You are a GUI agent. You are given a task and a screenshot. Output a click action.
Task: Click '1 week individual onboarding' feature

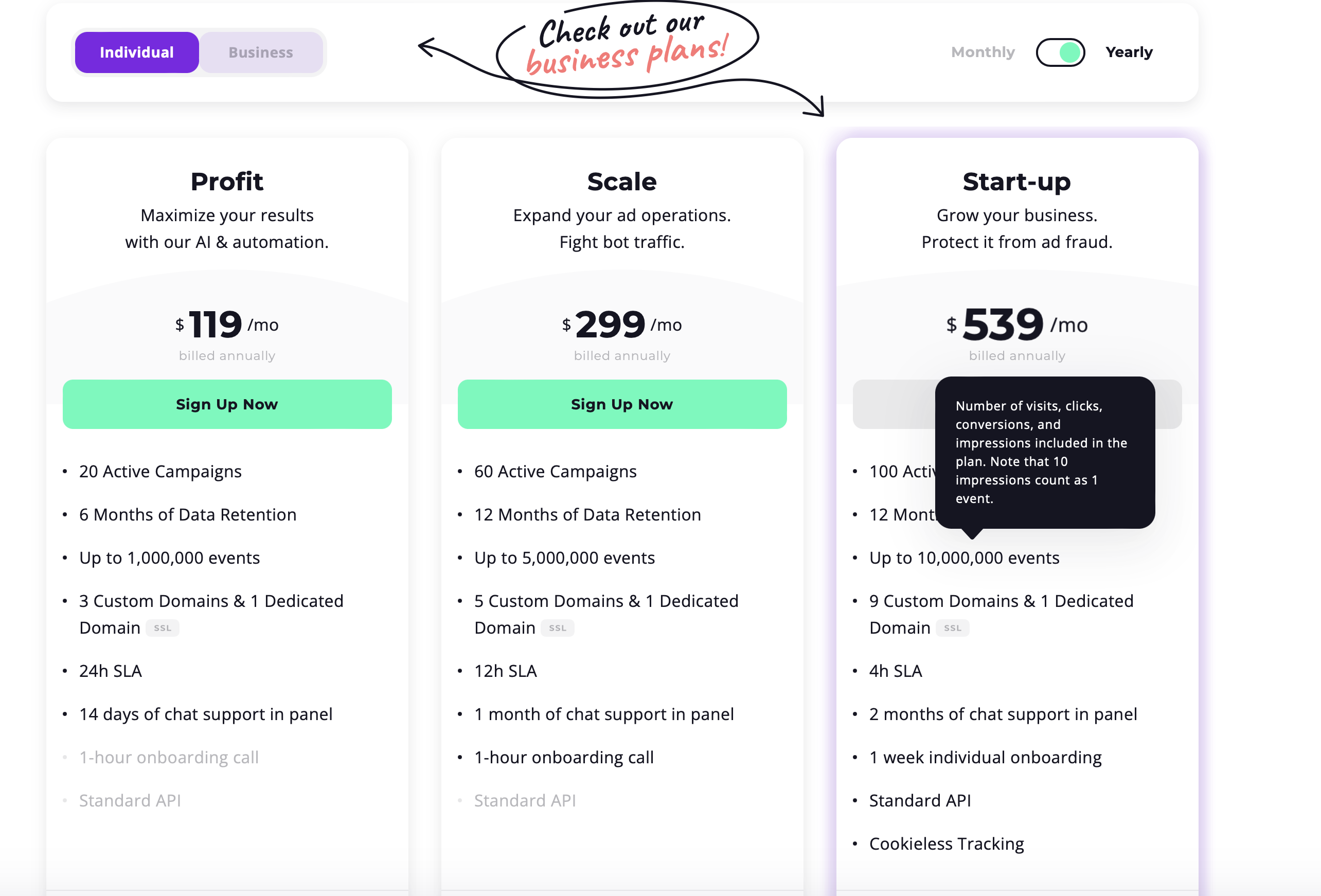[x=985, y=757]
